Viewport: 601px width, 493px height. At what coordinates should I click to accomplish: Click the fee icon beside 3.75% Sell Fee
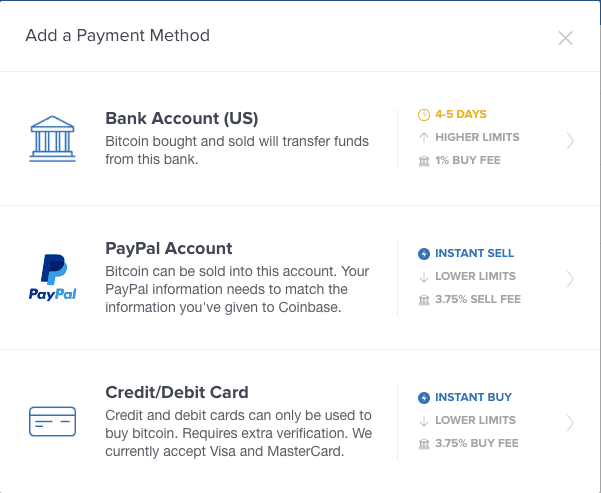click(423, 299)
